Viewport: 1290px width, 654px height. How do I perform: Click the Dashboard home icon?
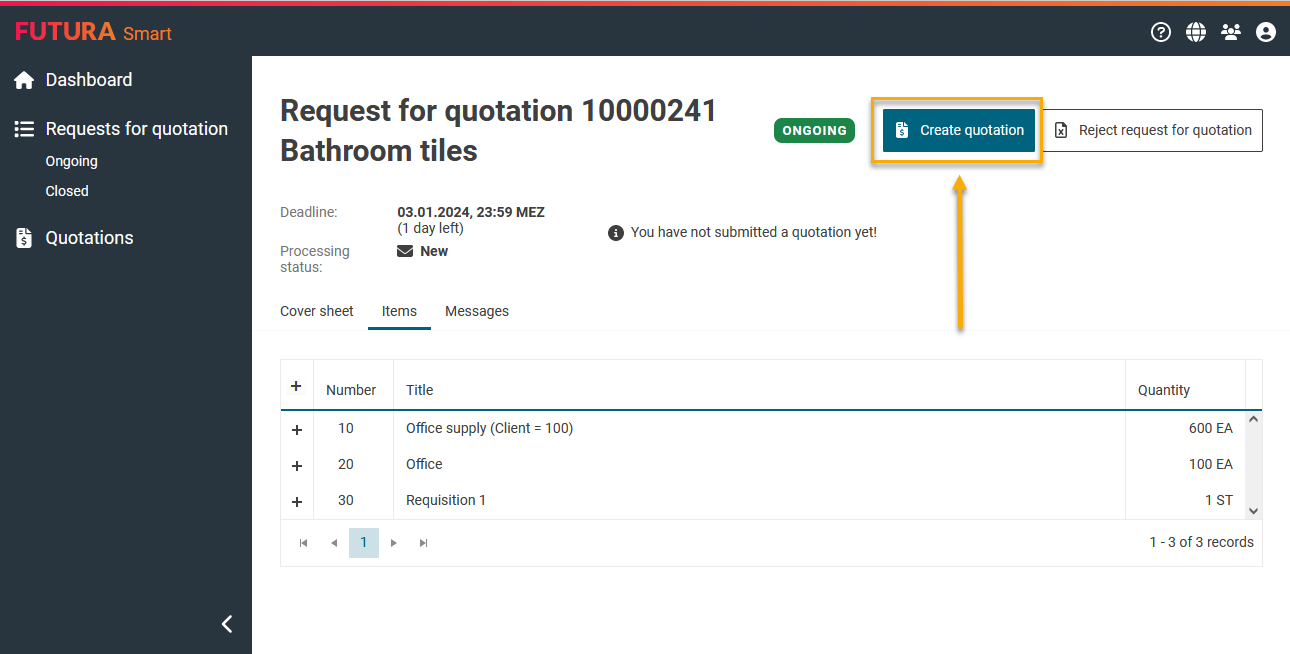click(24, 81)
